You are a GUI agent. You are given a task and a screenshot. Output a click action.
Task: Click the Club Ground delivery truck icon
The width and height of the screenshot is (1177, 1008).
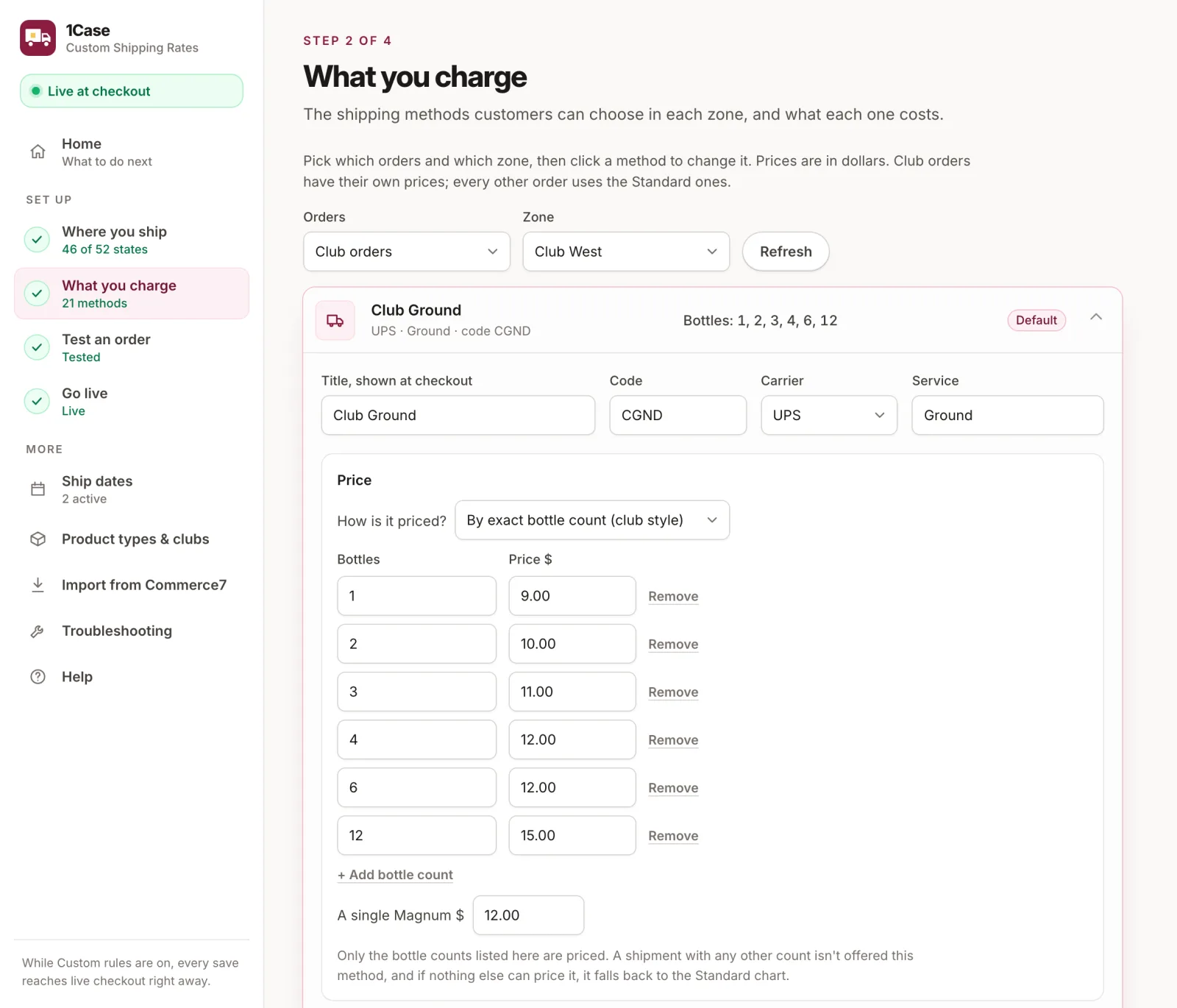[x=335, y=320]
